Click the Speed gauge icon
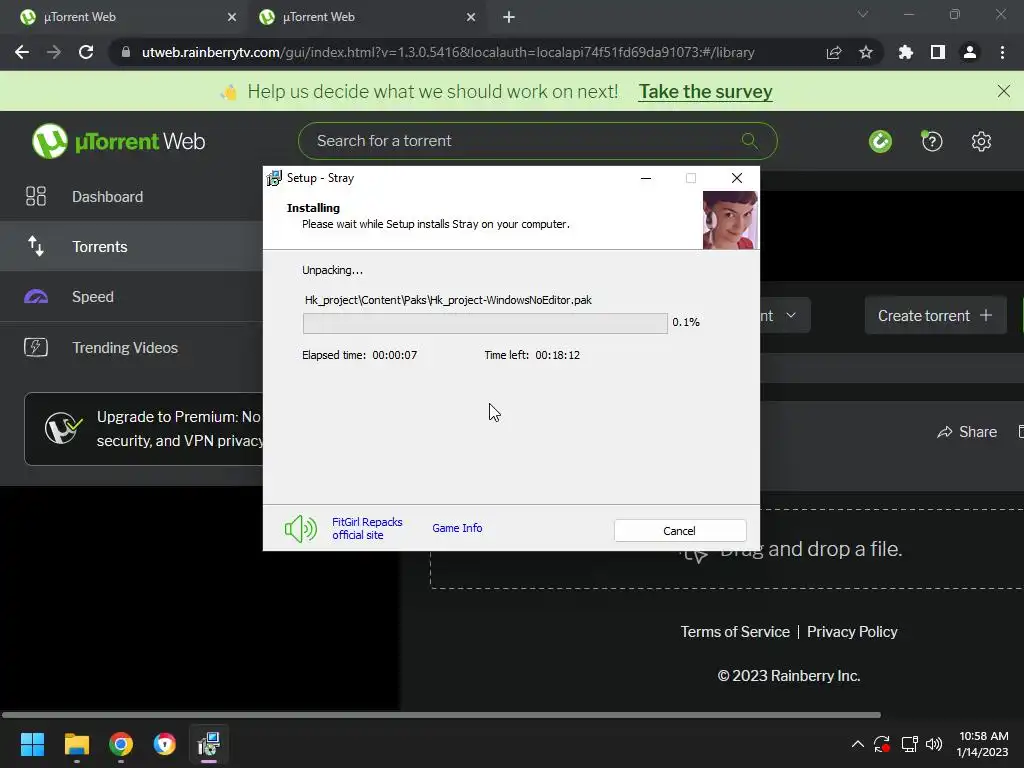The width and height of the screenshot is (1024, 768). coord(36,296)
